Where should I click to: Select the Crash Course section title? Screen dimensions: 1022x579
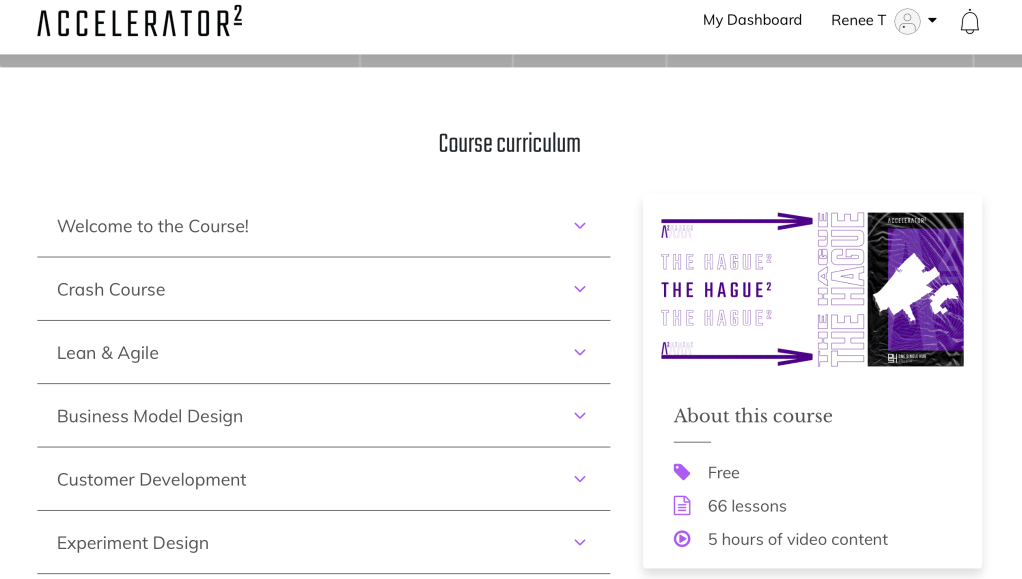coord(111,289)
